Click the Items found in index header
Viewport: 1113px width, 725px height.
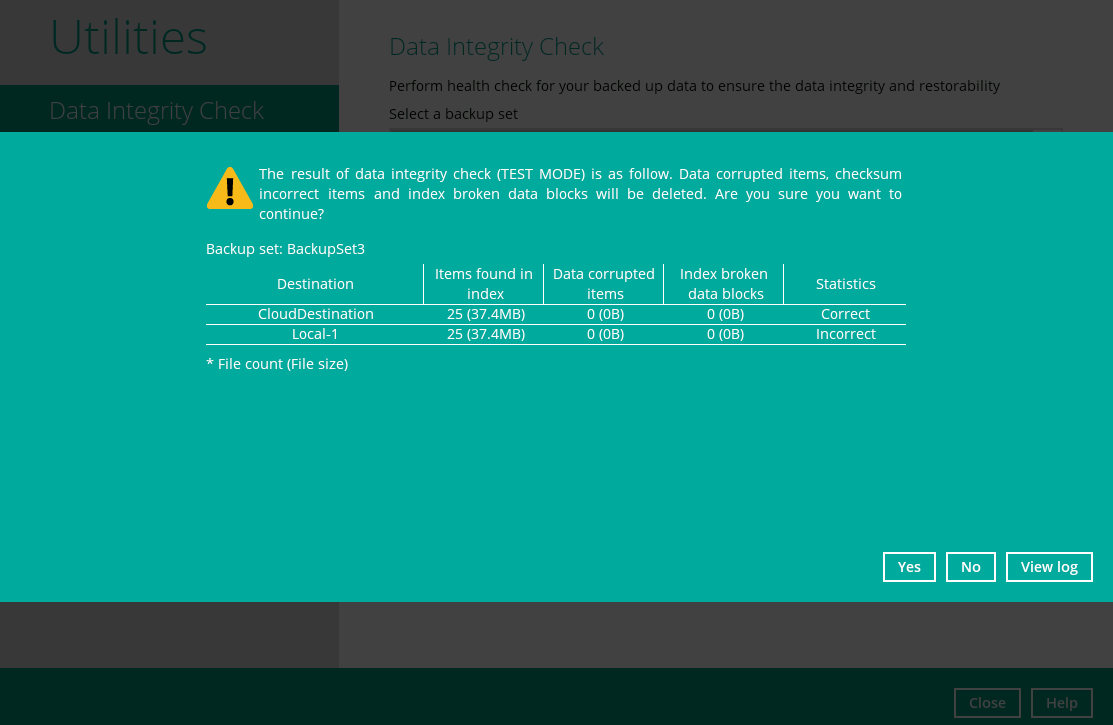pos(484,284)
